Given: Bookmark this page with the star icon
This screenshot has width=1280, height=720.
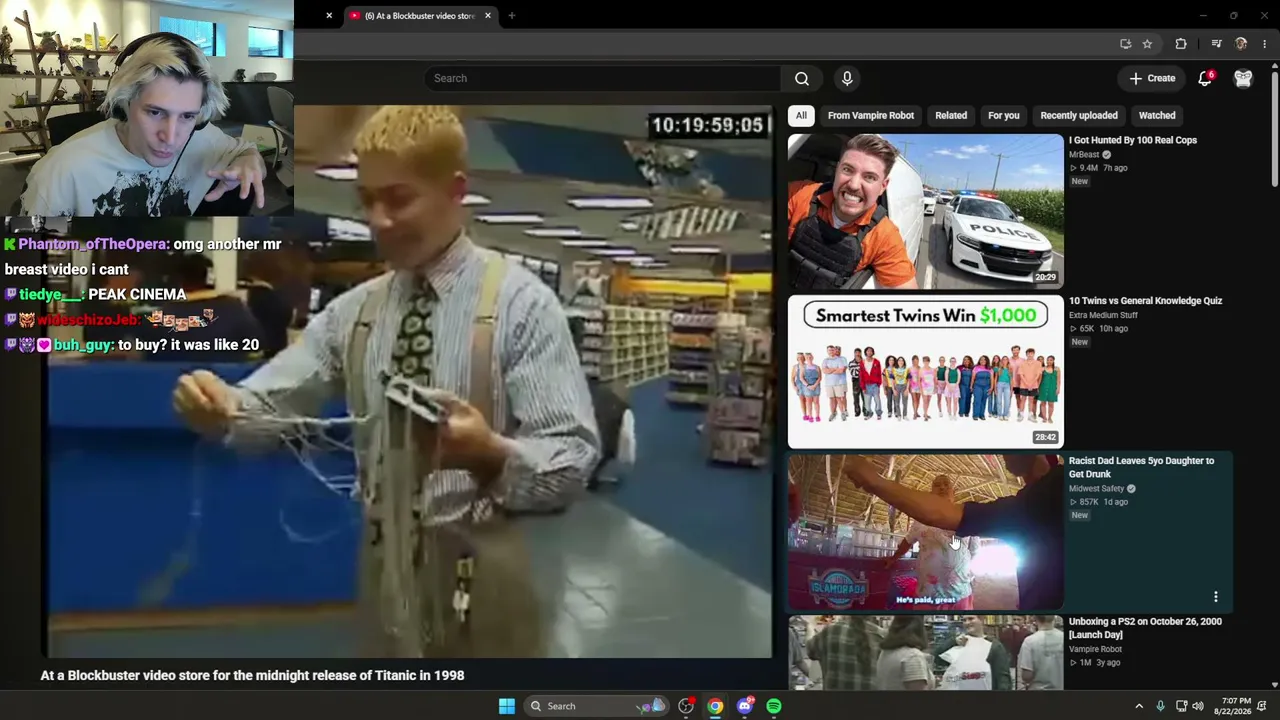Looking at the screenshot, I should pyautogui.click(x=1147, y=44).
